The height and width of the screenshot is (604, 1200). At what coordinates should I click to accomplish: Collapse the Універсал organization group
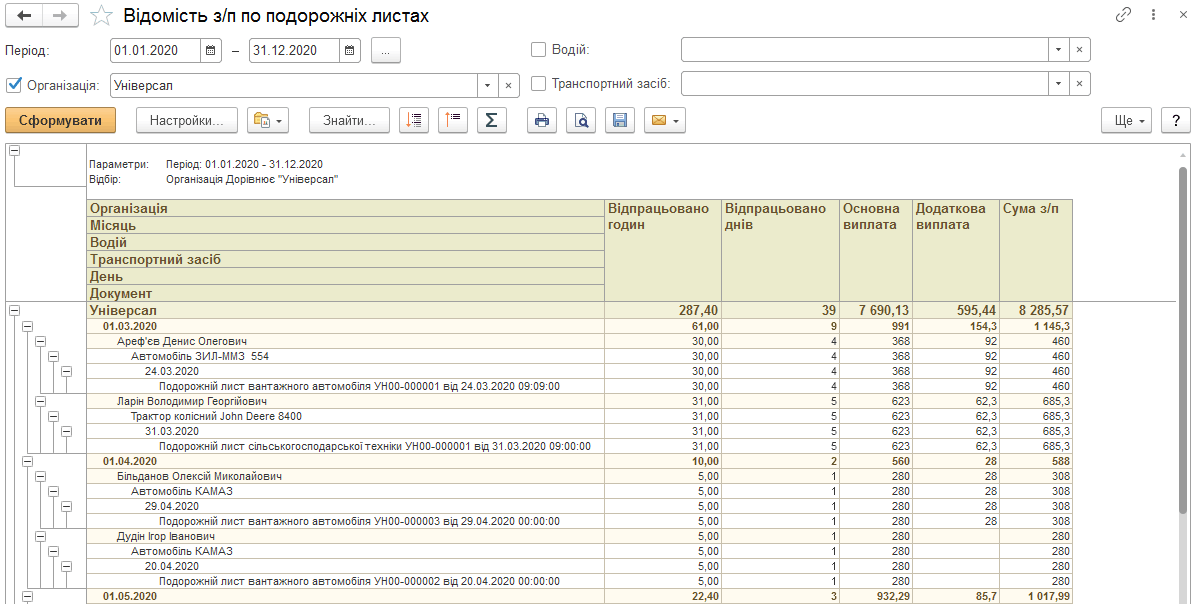click(x=14, y=310)
